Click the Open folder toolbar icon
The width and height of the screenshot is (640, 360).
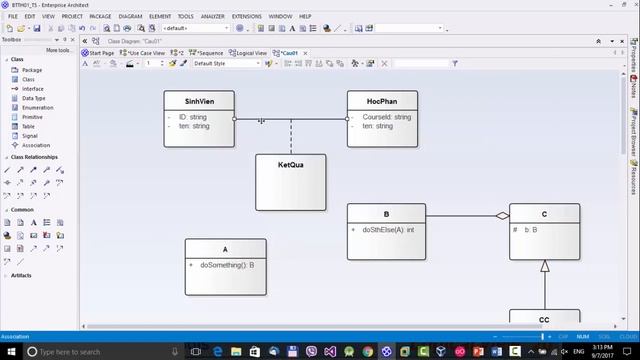[x=21, y=28]
